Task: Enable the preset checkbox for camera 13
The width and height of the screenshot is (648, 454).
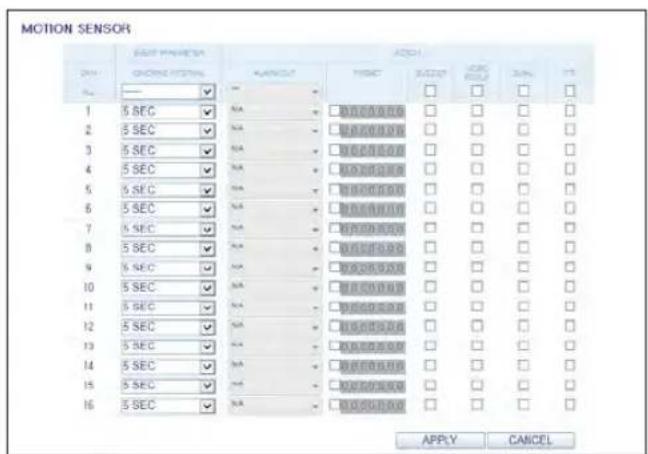Action: pyautogui.click(x=334, y=346)
